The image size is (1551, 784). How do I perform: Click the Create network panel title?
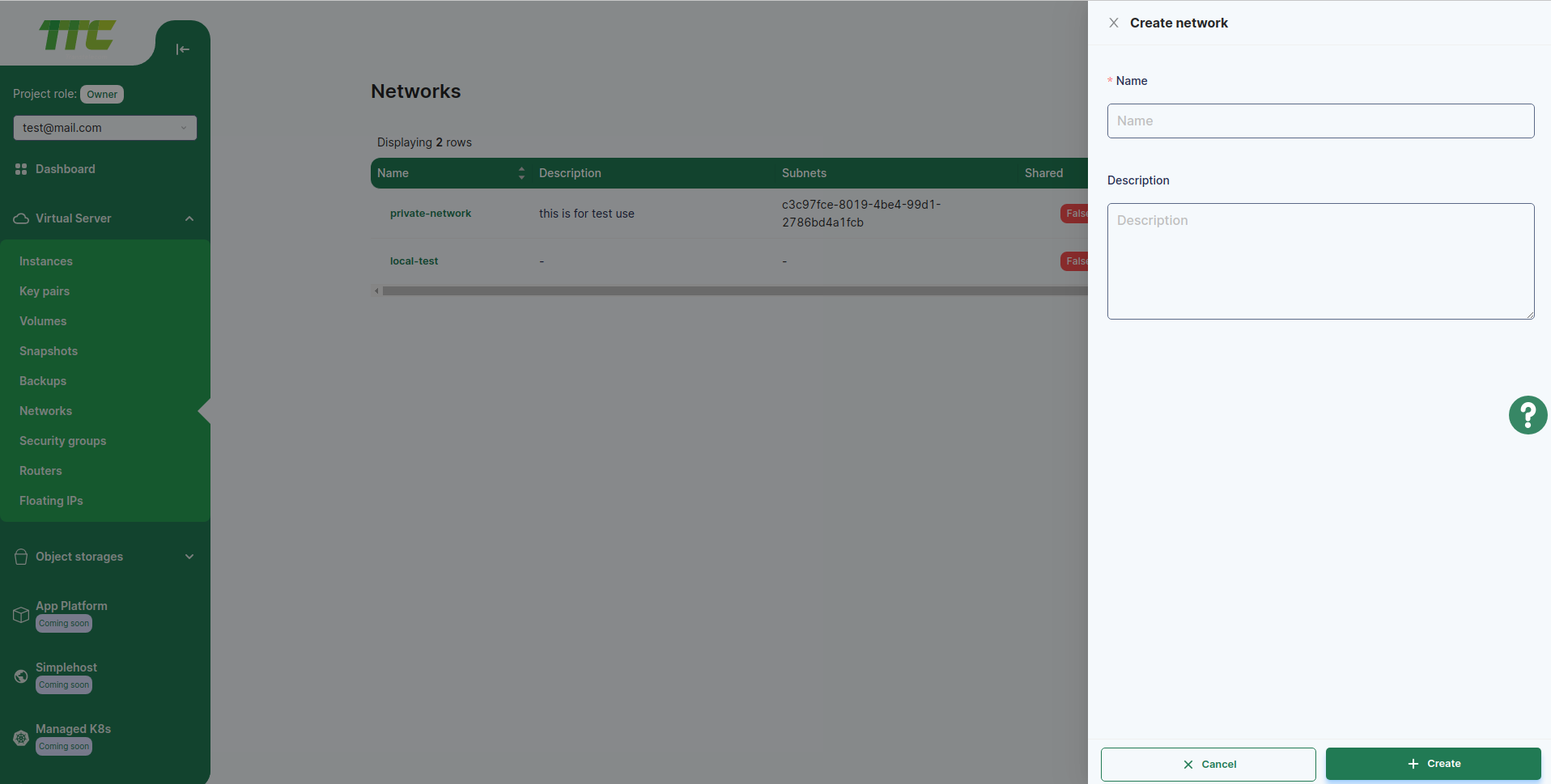(x=1179, y=23)
